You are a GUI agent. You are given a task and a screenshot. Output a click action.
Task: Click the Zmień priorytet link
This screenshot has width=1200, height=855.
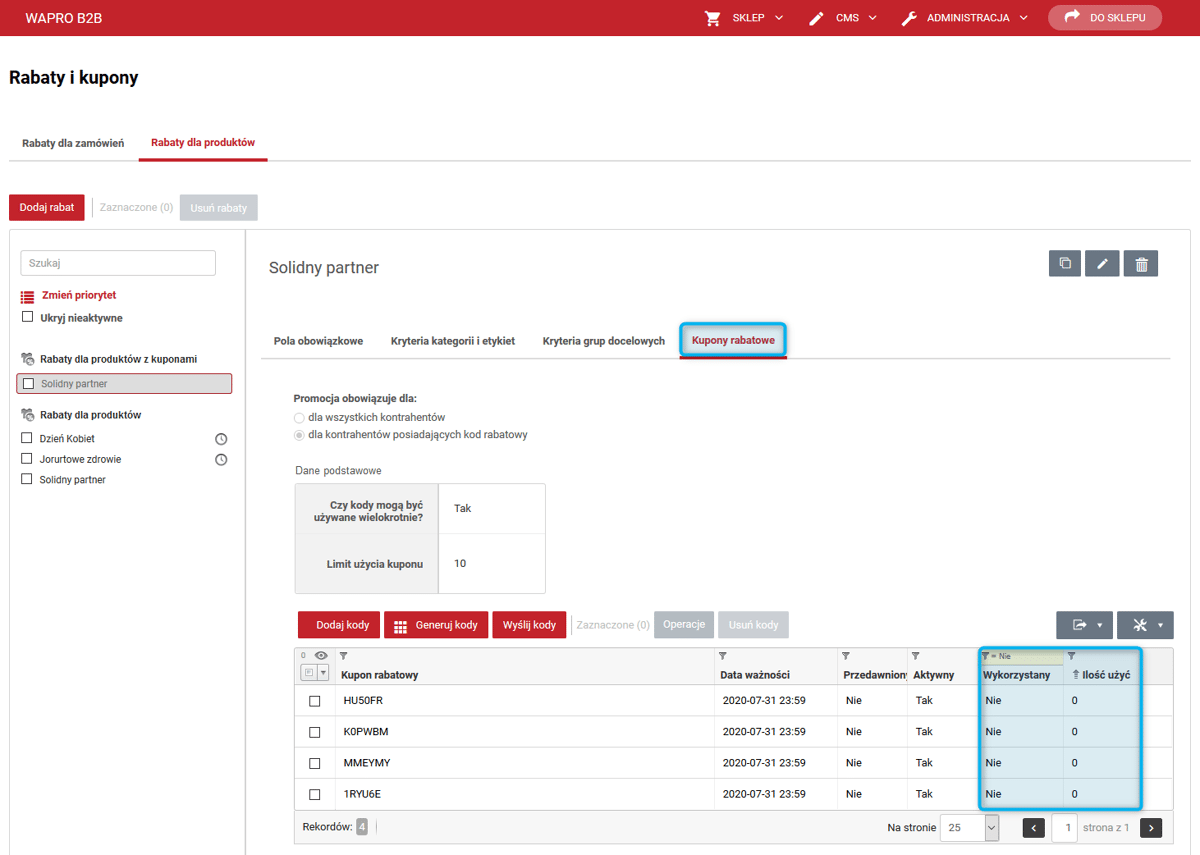click(79, 296)
